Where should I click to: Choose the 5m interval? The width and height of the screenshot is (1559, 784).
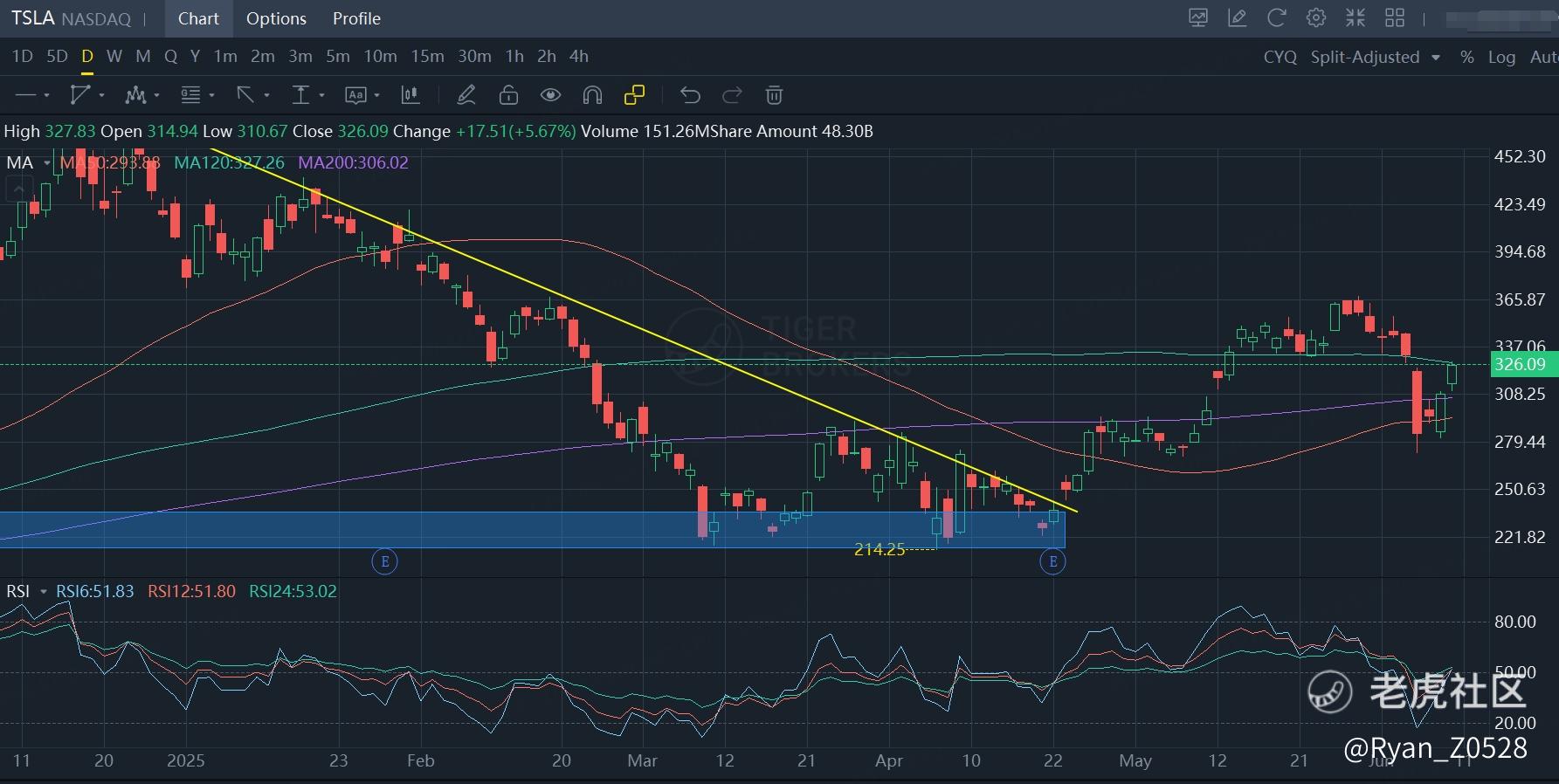[x=338, y=57]
